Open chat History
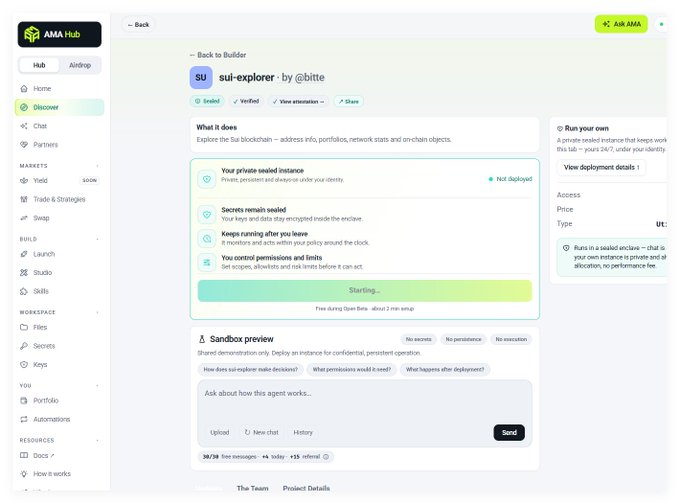Viewport: 680px width, 504px height. 303,432
